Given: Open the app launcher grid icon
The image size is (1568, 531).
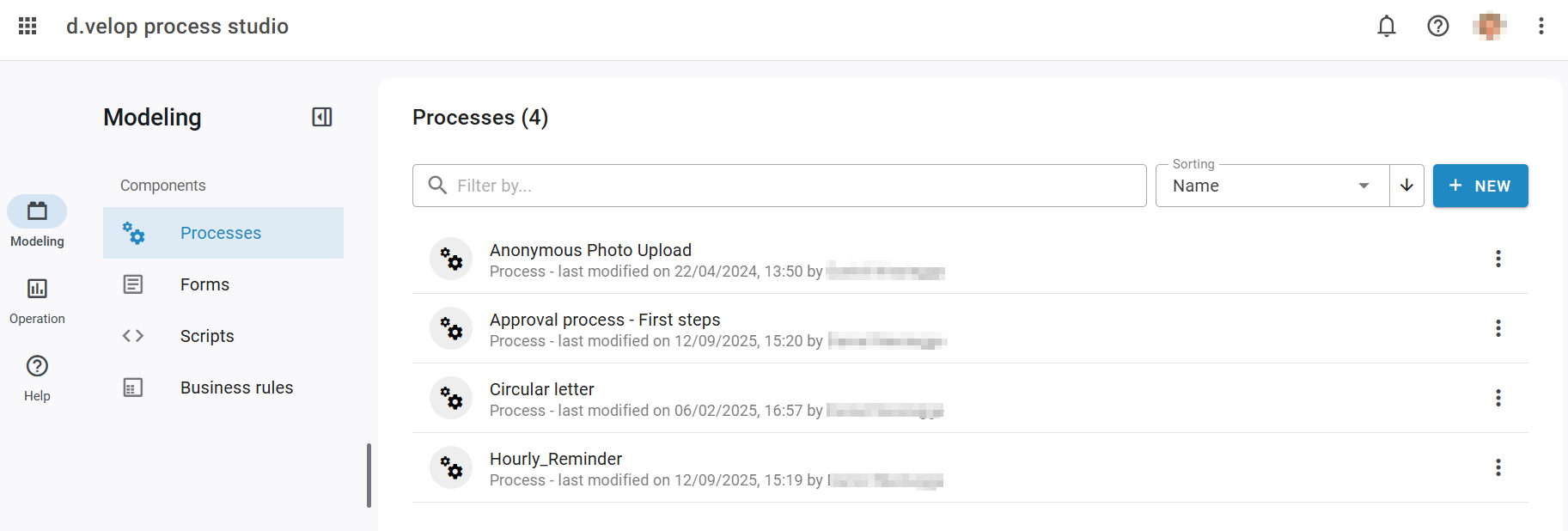Looking at the screenshot, I should coord(27,26).
